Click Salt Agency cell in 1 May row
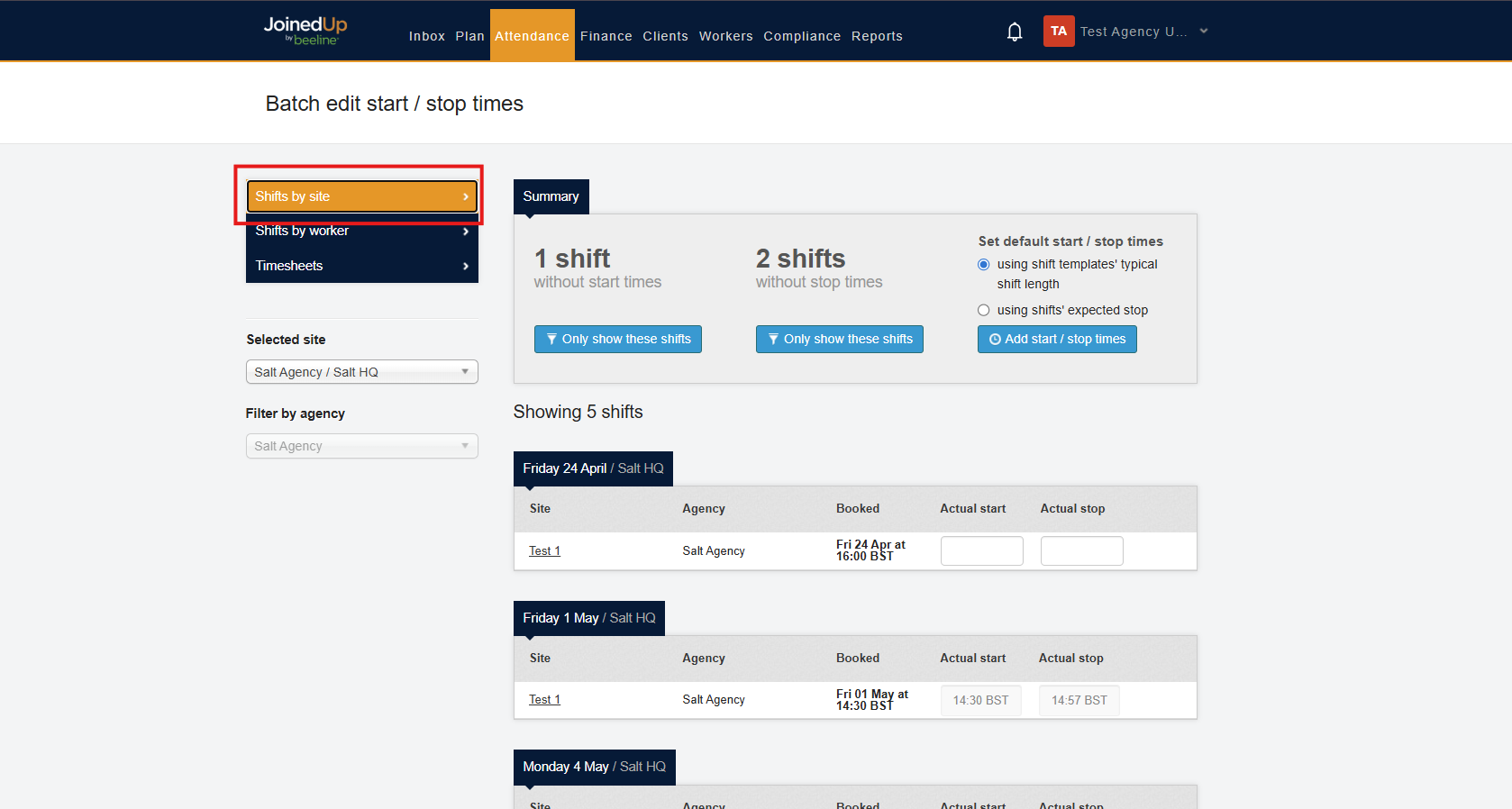 coord(714,699)
